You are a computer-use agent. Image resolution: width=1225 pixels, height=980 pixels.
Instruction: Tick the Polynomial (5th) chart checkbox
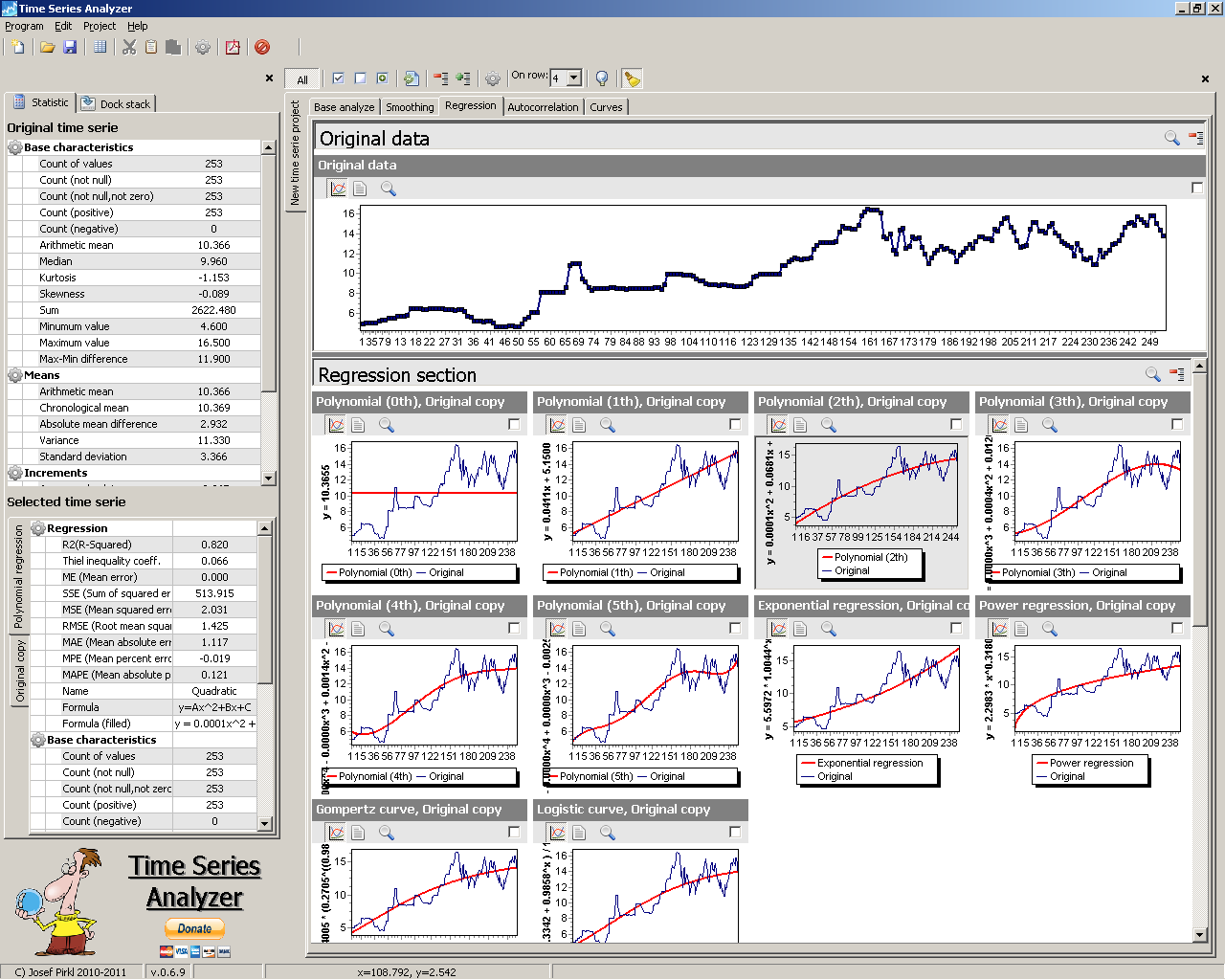point(735,629)
